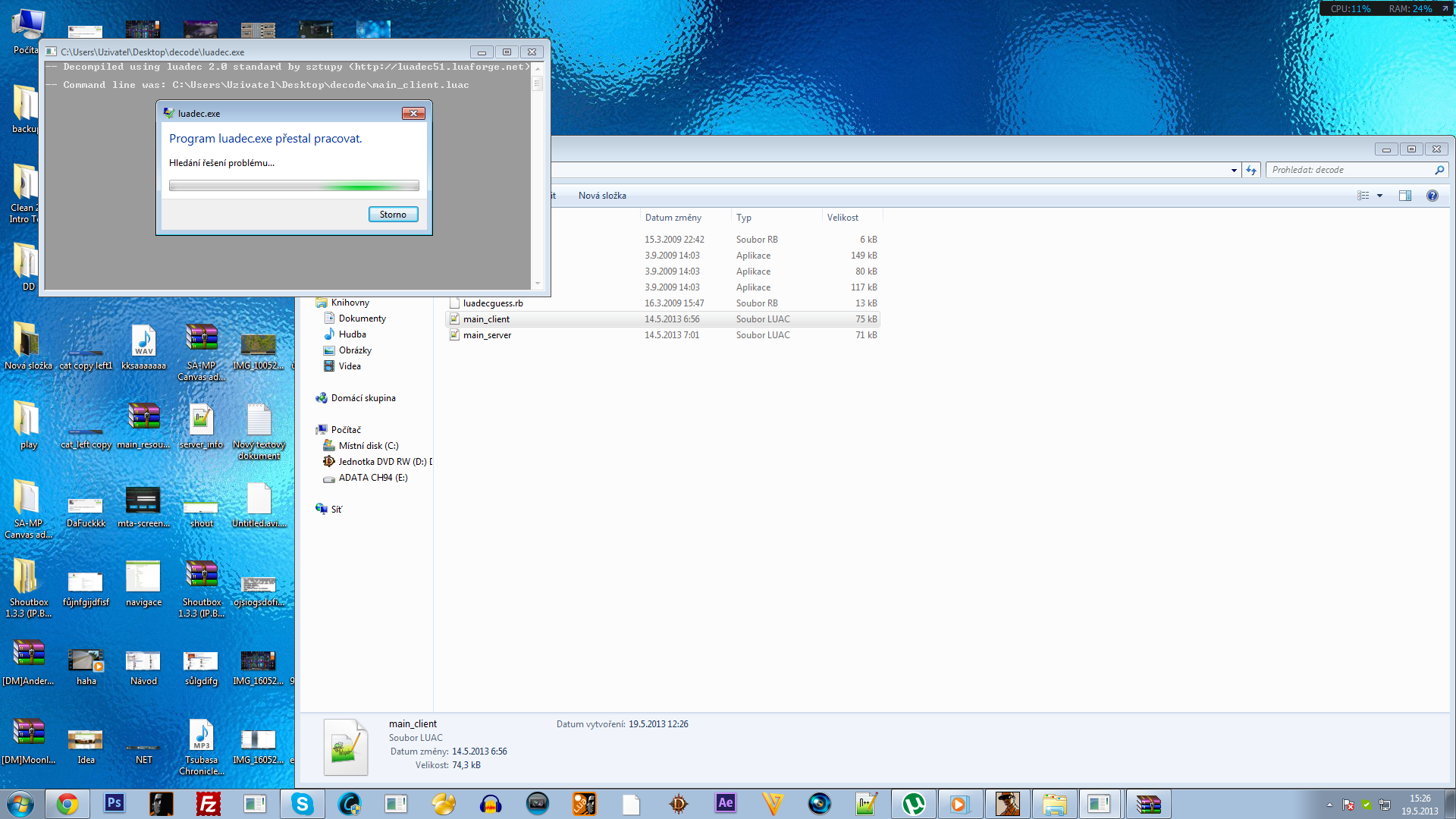Open the view options dropdown arrow
This screenshot has height=819, width=1456.
tap(1379, 196)
